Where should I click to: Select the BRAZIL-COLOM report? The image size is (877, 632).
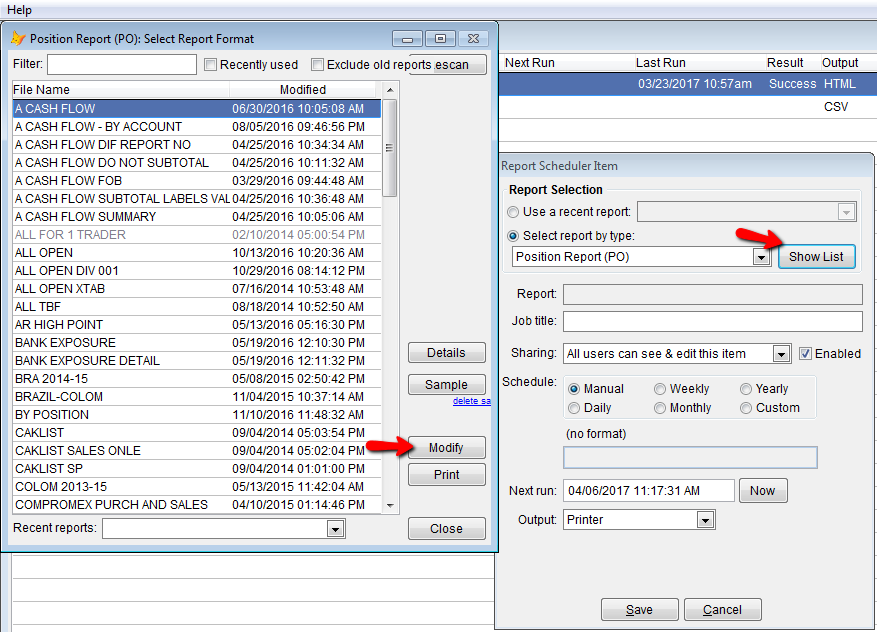197,397
